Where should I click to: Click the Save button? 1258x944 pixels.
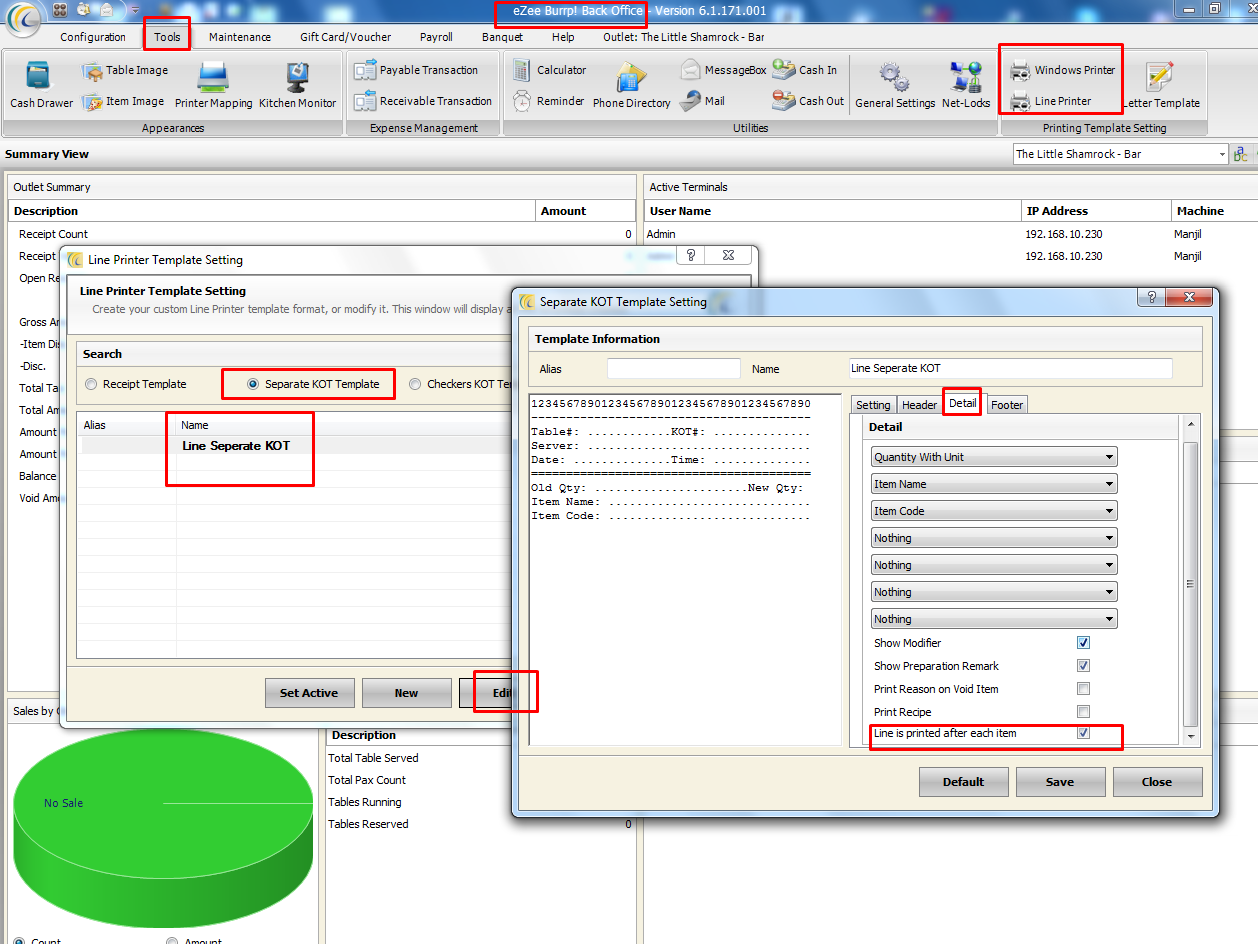1060,782
